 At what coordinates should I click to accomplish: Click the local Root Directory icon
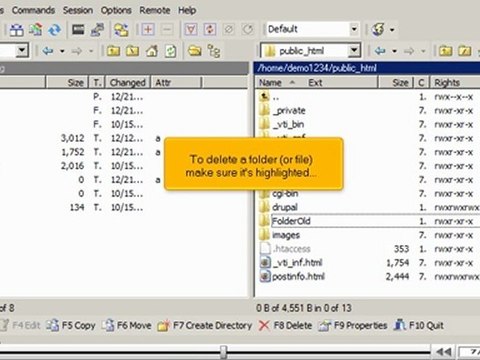[x=133, y=51]
